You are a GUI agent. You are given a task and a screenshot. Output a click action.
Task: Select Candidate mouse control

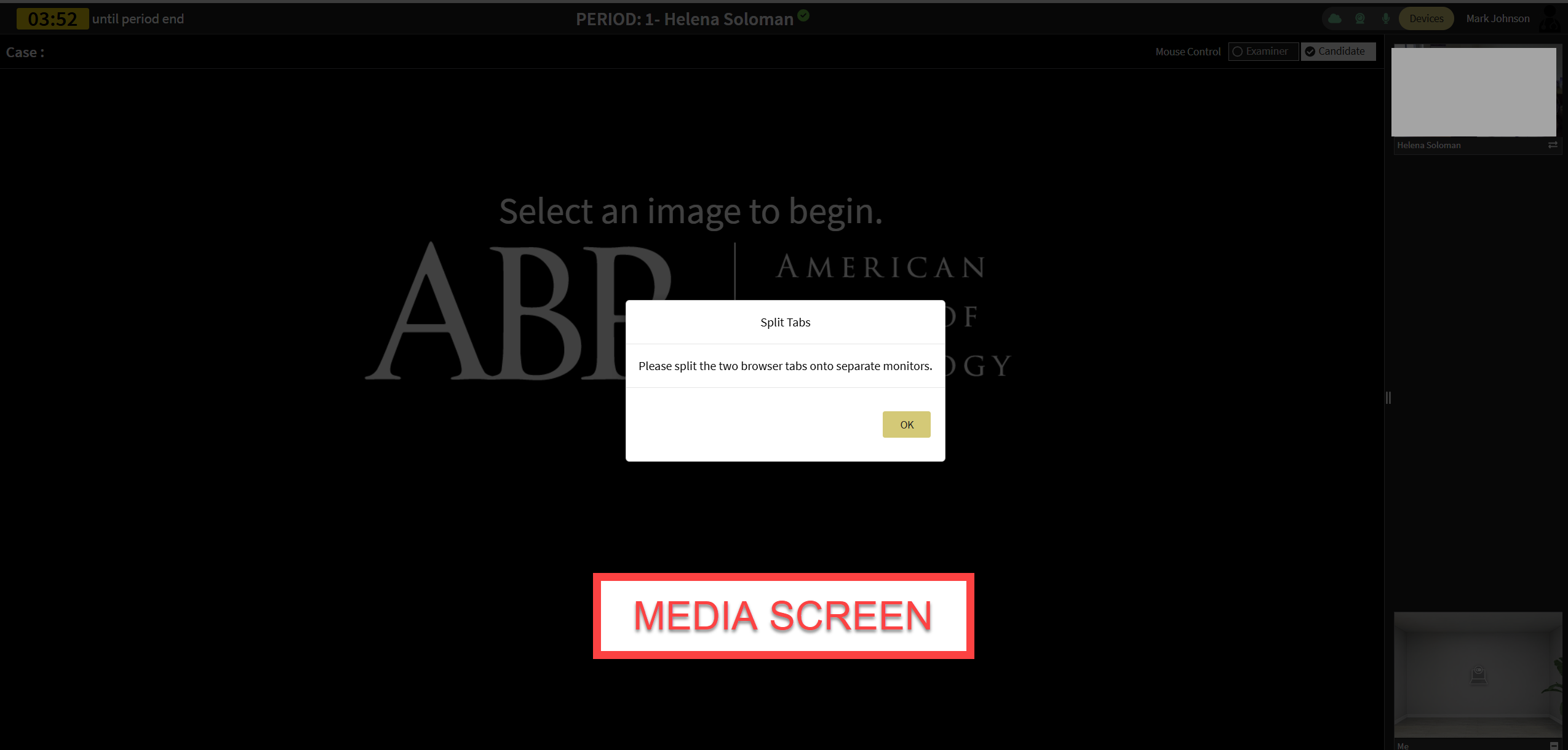[1338, 52]
